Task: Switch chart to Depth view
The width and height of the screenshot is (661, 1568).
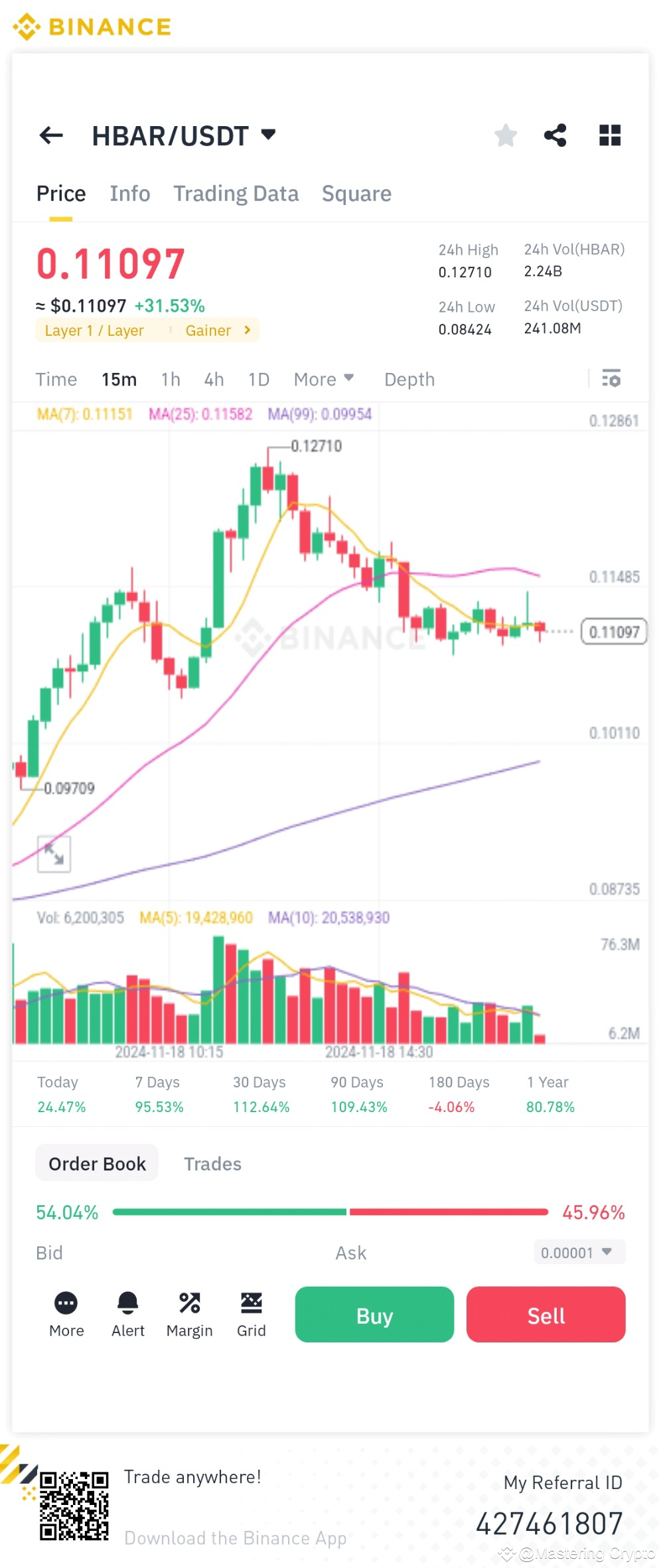Action: (409, 379)
